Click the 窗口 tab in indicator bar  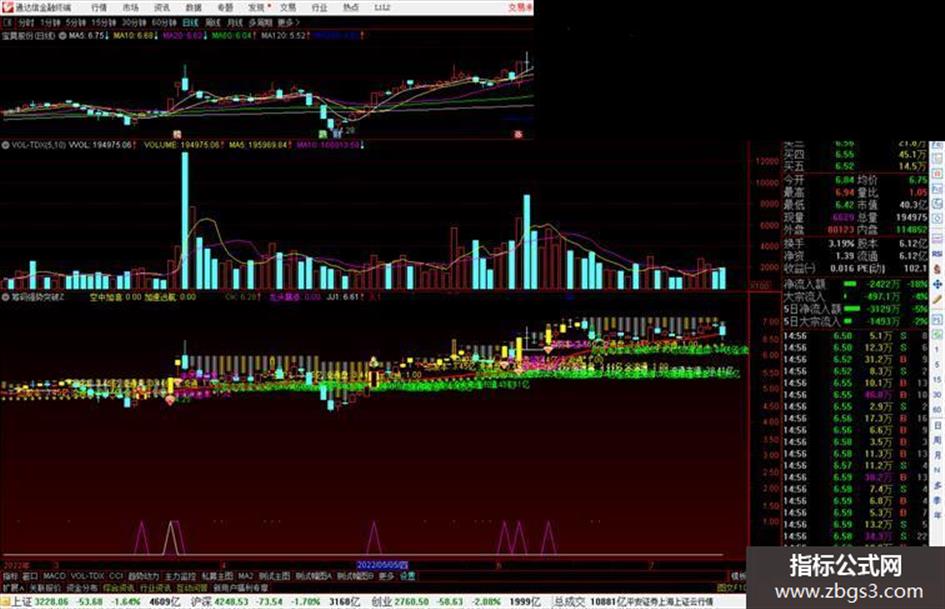point(30,576)
